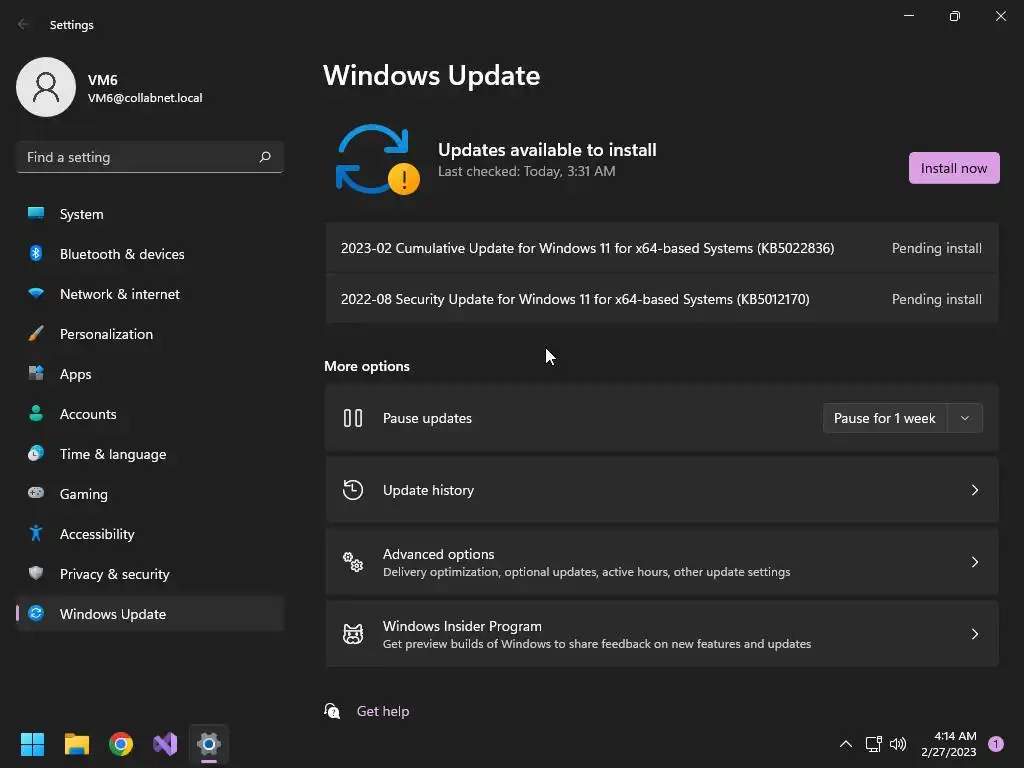Click the Install now button
1024x768 pixels.
coord(953,168)
